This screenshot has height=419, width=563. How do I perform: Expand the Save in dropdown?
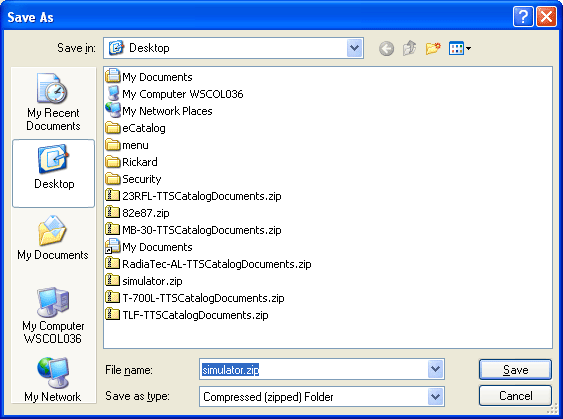click(x=354, y=48)
